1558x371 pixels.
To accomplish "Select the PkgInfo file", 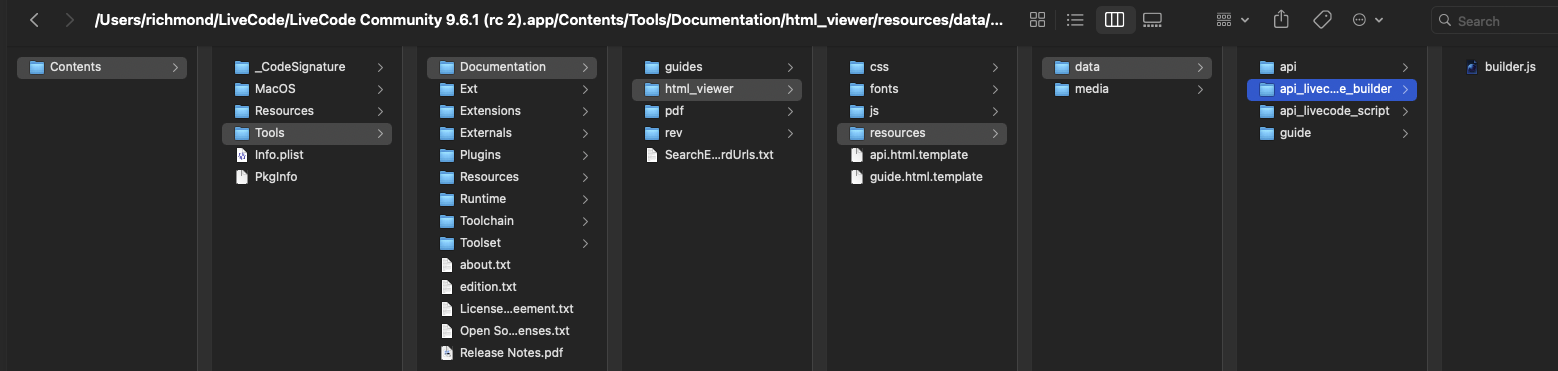I will click(x=307, y=177).
